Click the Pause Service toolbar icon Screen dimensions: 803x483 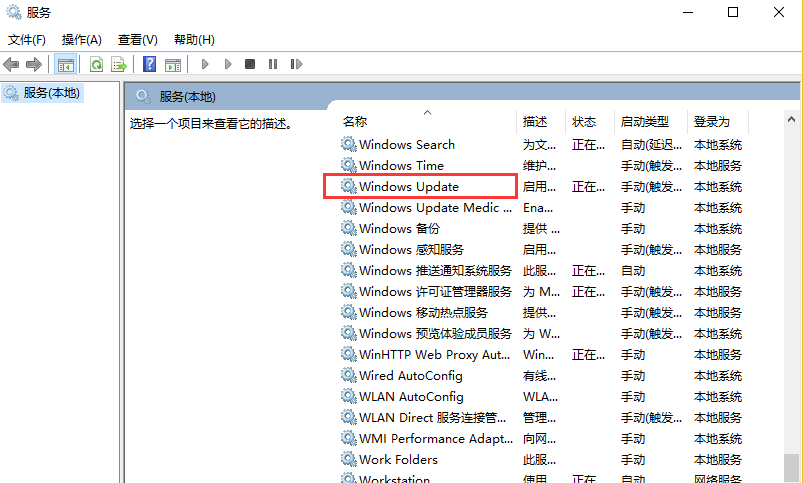click(272, 64)
